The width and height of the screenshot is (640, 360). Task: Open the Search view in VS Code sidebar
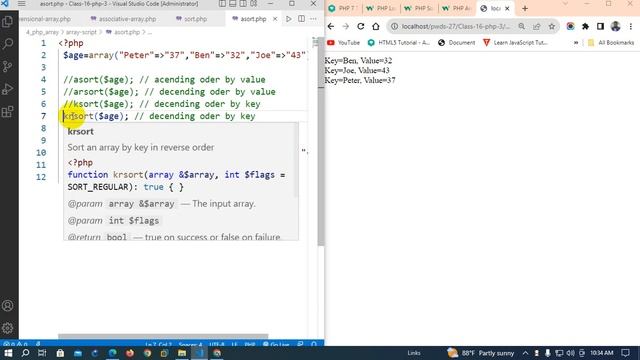(7, 44)
